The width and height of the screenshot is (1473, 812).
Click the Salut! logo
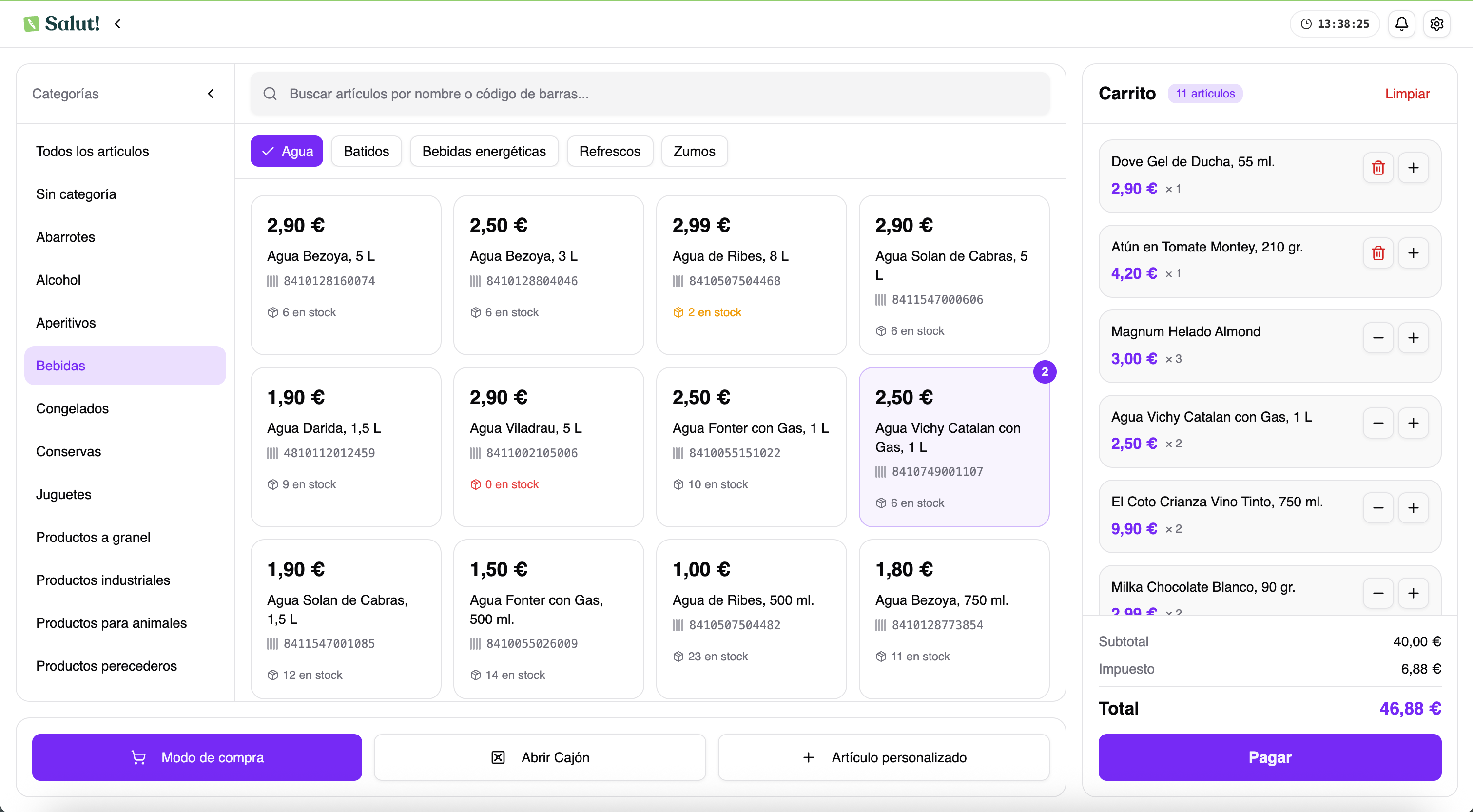(x=62, y=23)
